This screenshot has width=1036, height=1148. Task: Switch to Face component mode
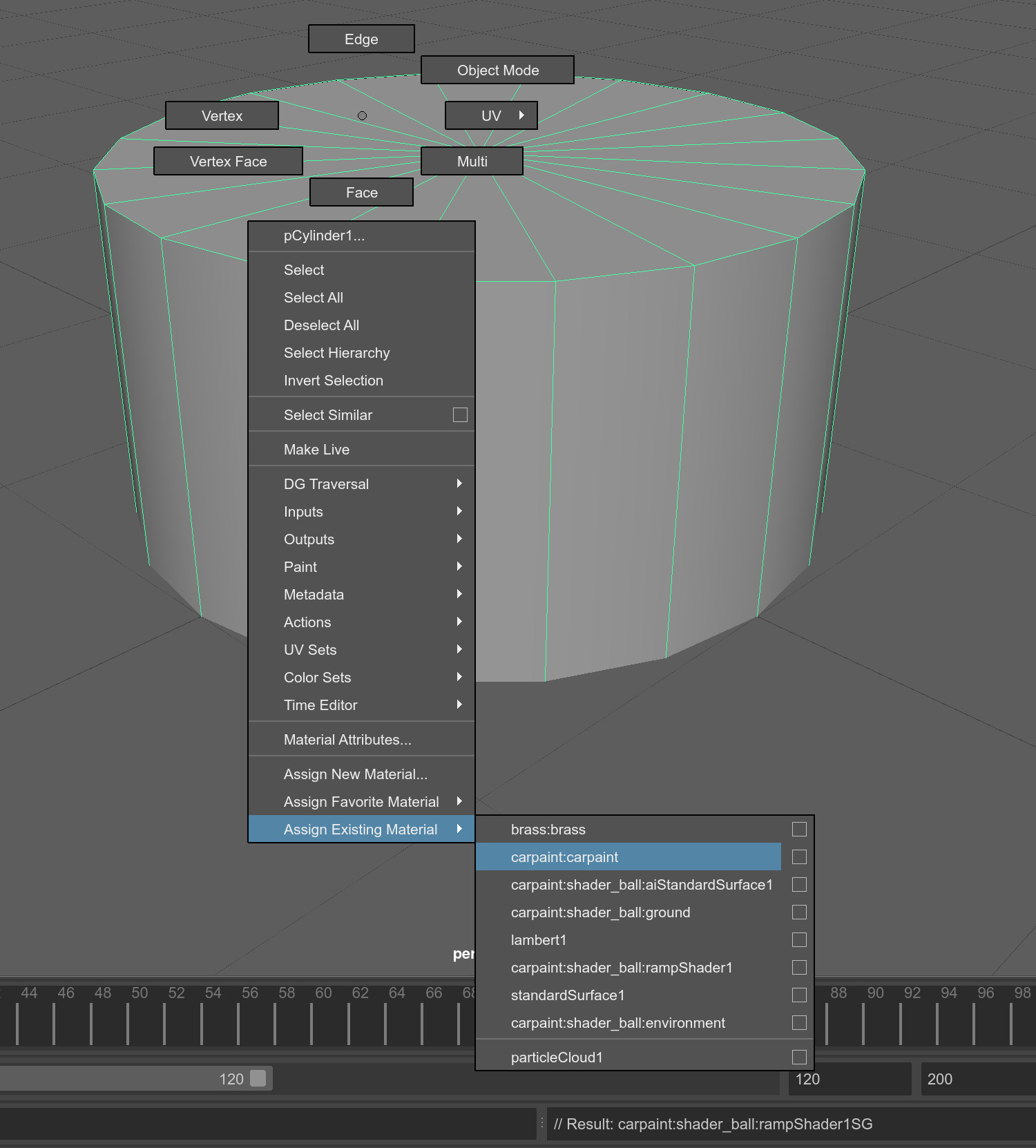tap(361, 192)
